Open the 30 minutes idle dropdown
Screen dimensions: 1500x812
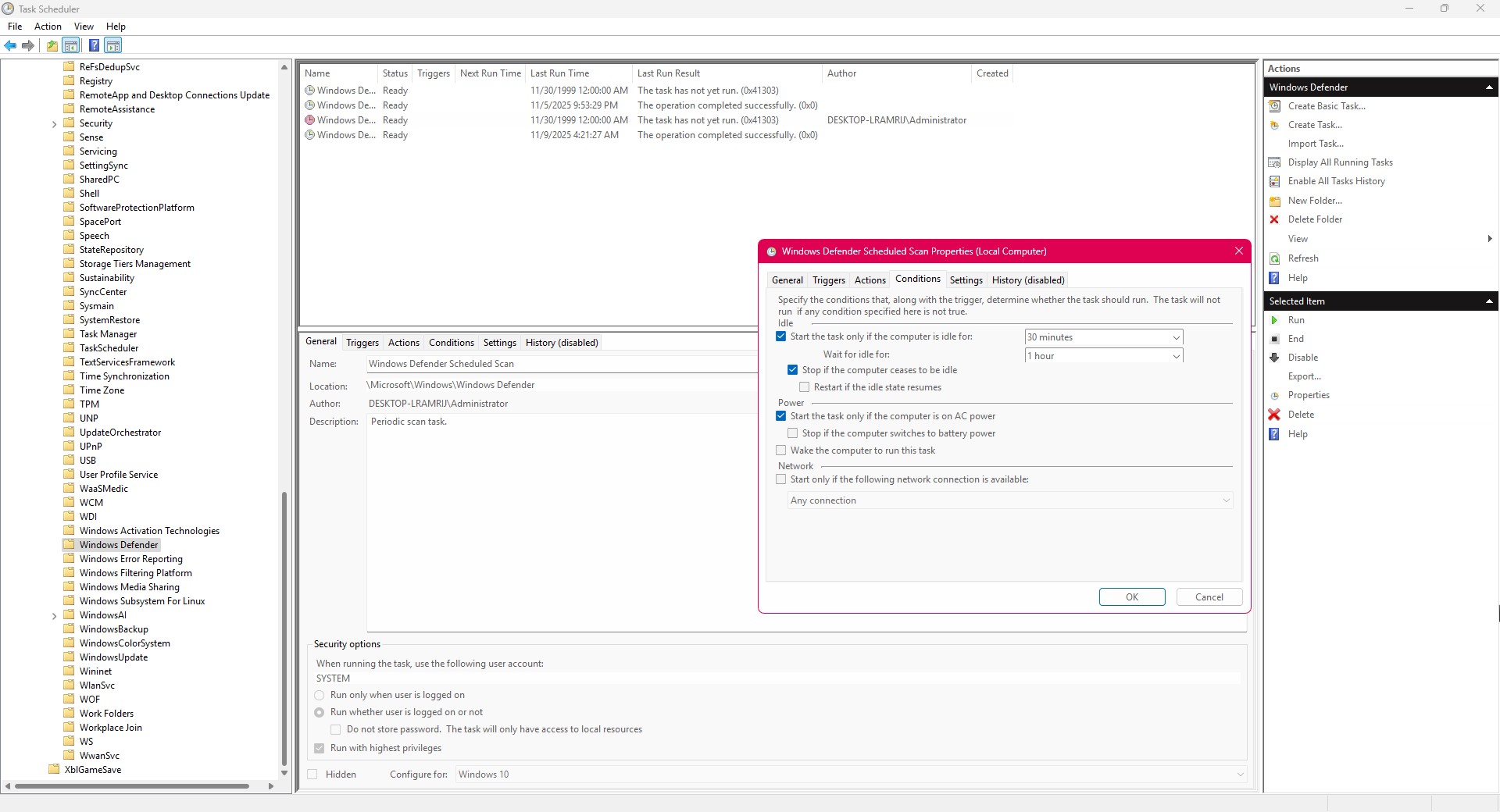[1176, 337]
